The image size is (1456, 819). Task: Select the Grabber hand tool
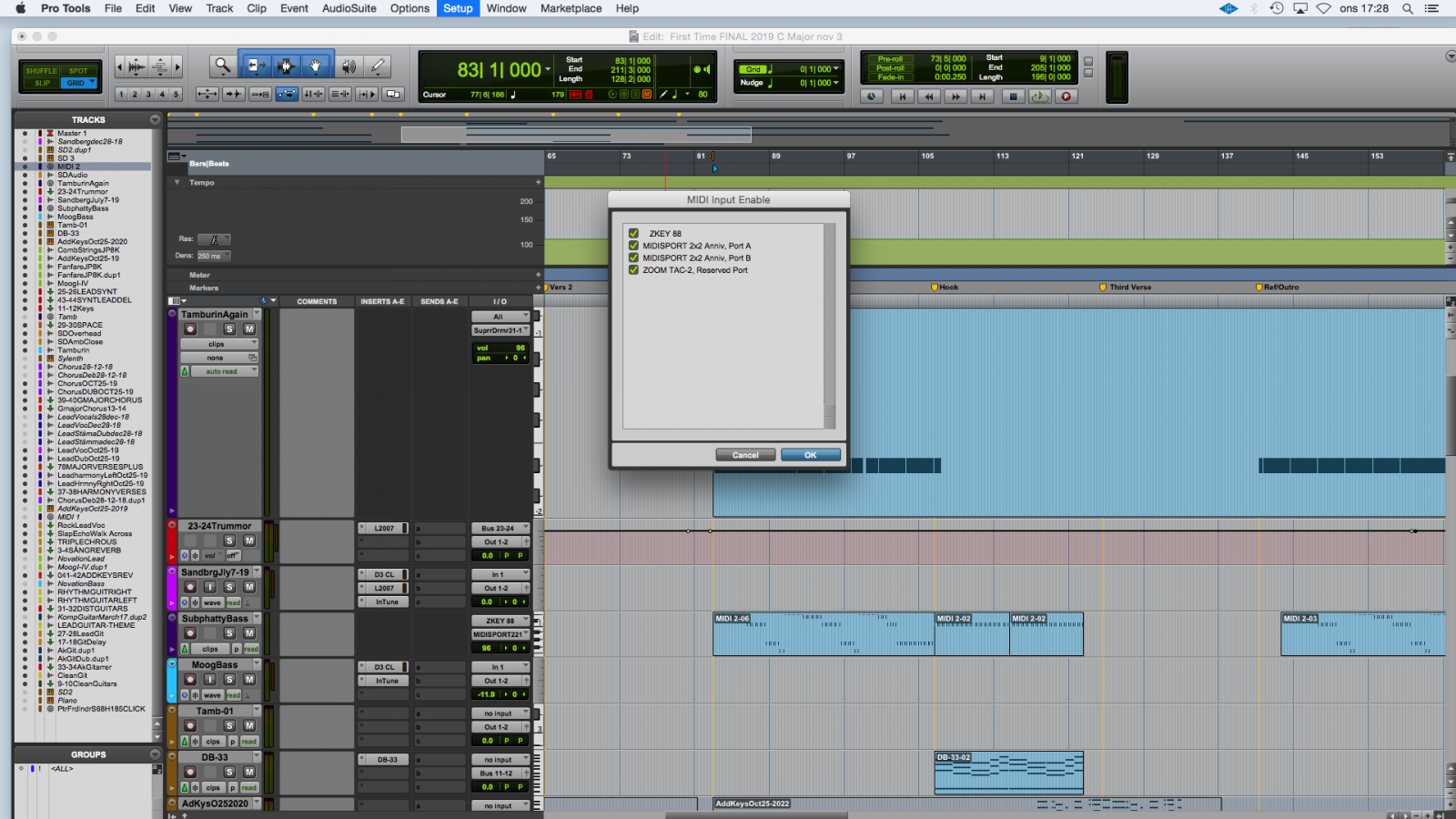point(315,66)
